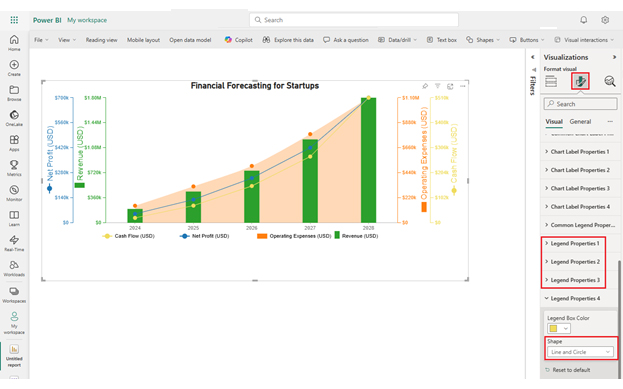The image size is (623, 389).
Task: Open Metrics in left sidebar
Action: [14, 168]
